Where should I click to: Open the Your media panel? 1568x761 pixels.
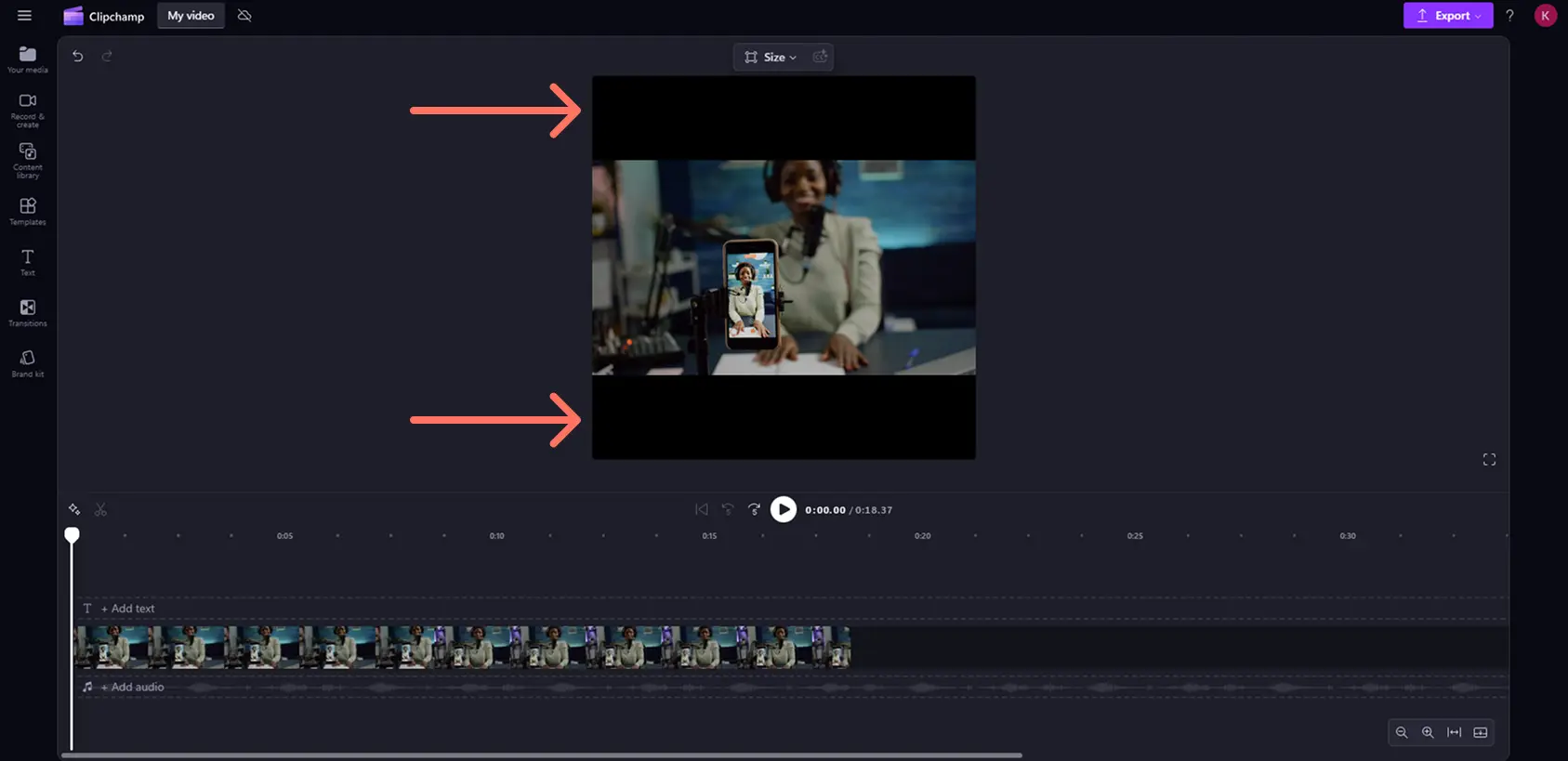pos(27,59)
